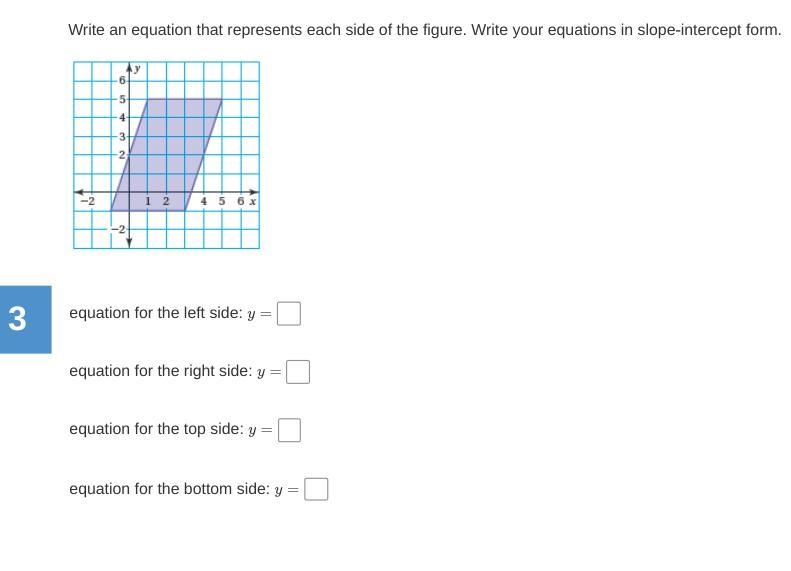Image resolution: width=791 pixels, height=571 pixels.
Task: Click the 3 tick label on y-axis
Action: click(122, 136)
